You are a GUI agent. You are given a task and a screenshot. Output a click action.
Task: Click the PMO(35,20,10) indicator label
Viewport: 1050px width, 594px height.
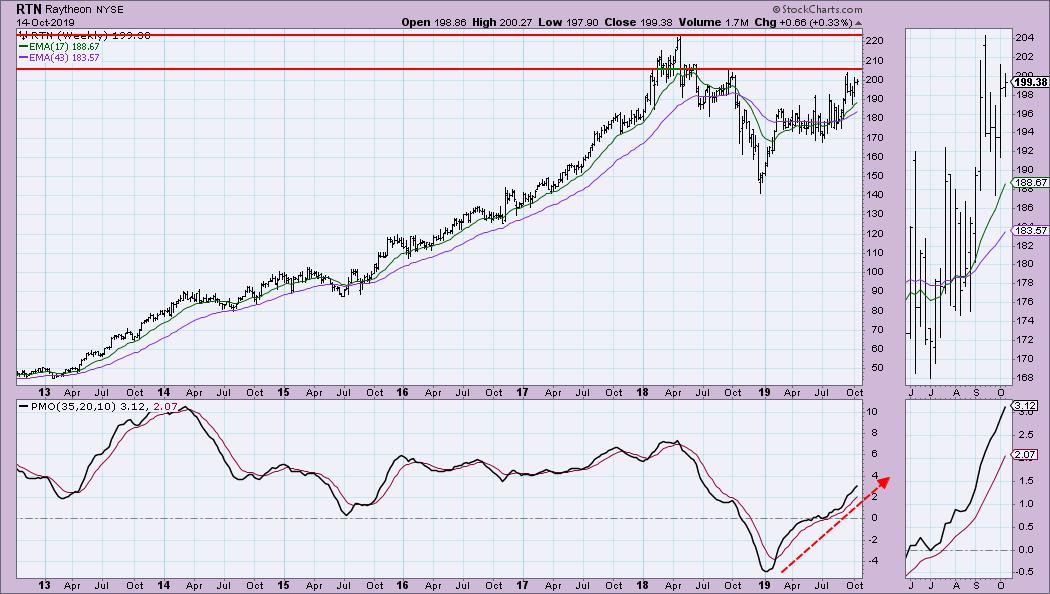pyautogui.click(x=73, y=406)
